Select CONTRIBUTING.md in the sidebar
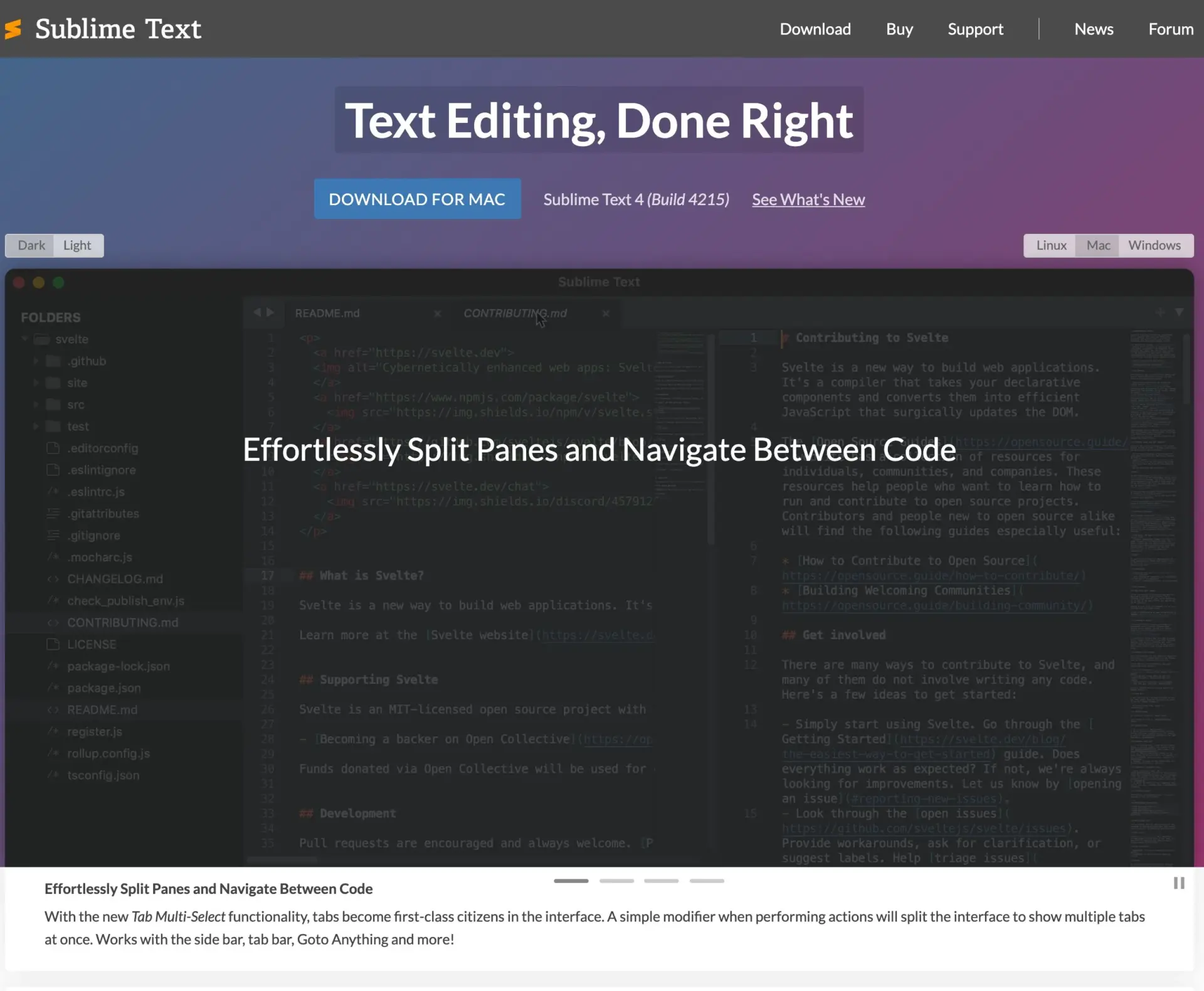The image size is (1204, 991). [x=123, y=623]
